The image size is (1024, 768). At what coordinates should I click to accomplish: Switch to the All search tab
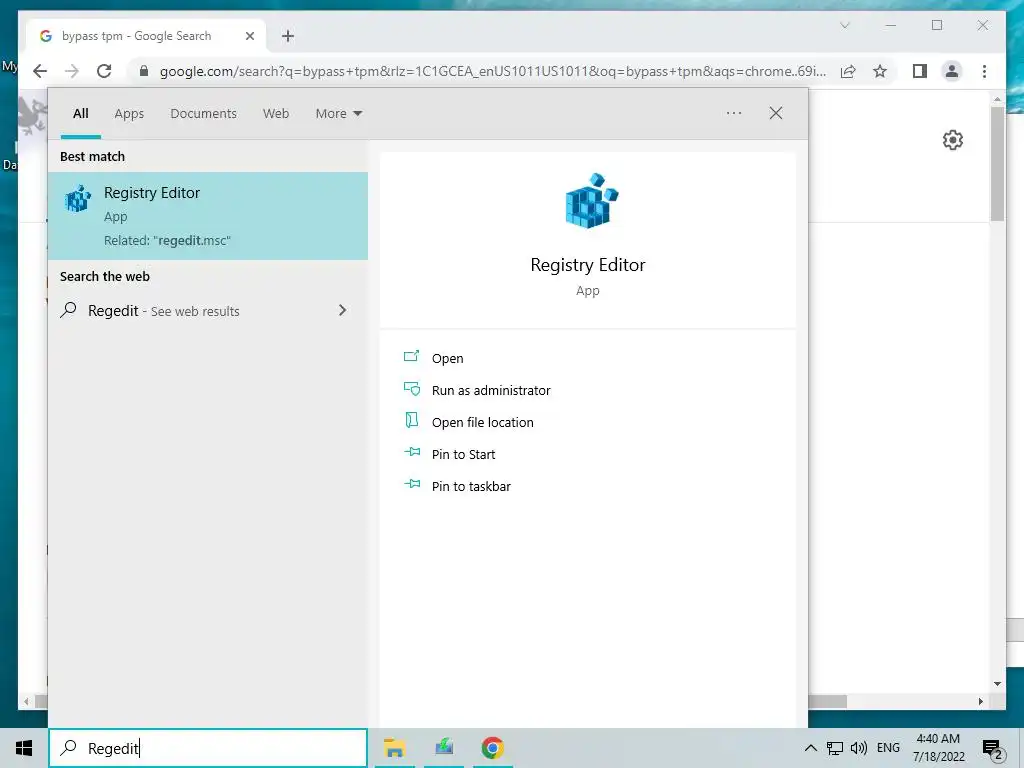(81, 114)
